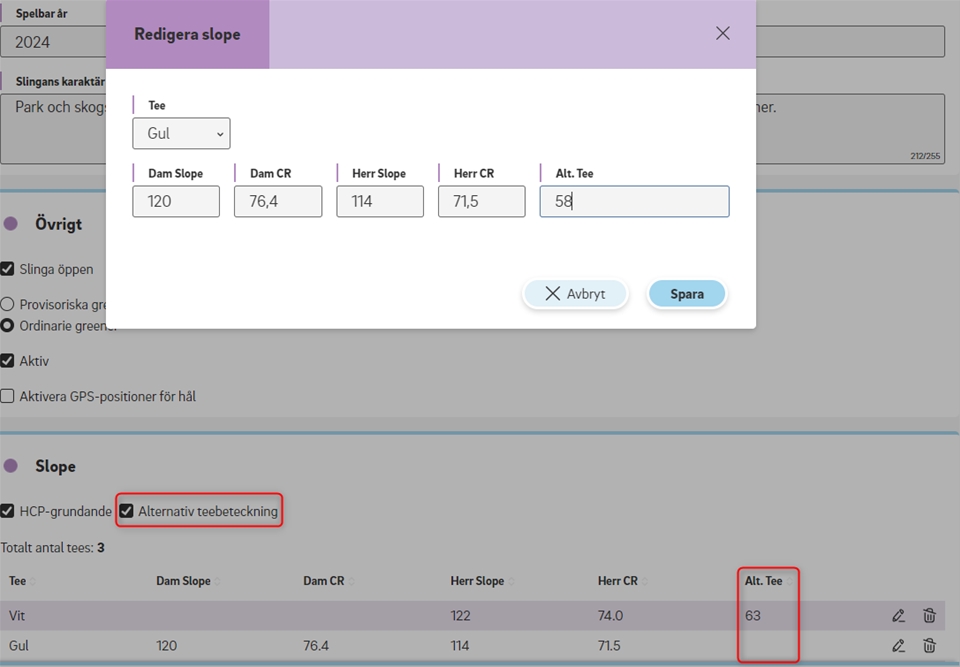Screen dimensions: 960x667
Task: Cancel editing with Avbryt button
Action: click(x=576, y=294)
